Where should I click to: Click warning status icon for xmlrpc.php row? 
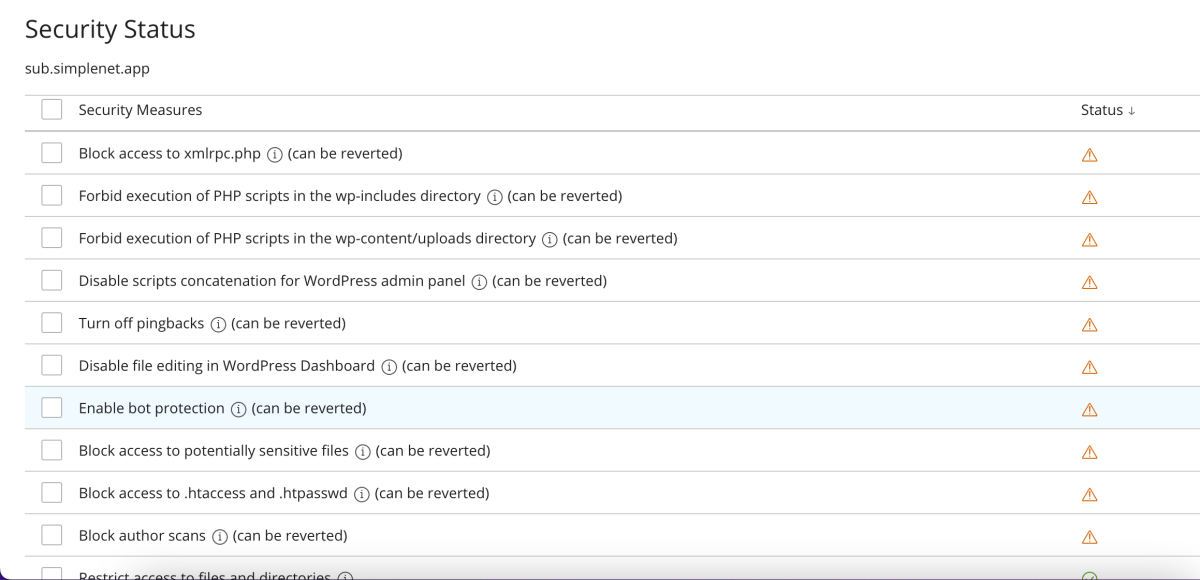[x=1090, y=155]
